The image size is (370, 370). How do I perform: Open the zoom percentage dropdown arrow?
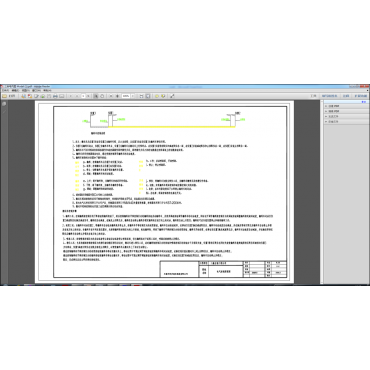point(133,96)
